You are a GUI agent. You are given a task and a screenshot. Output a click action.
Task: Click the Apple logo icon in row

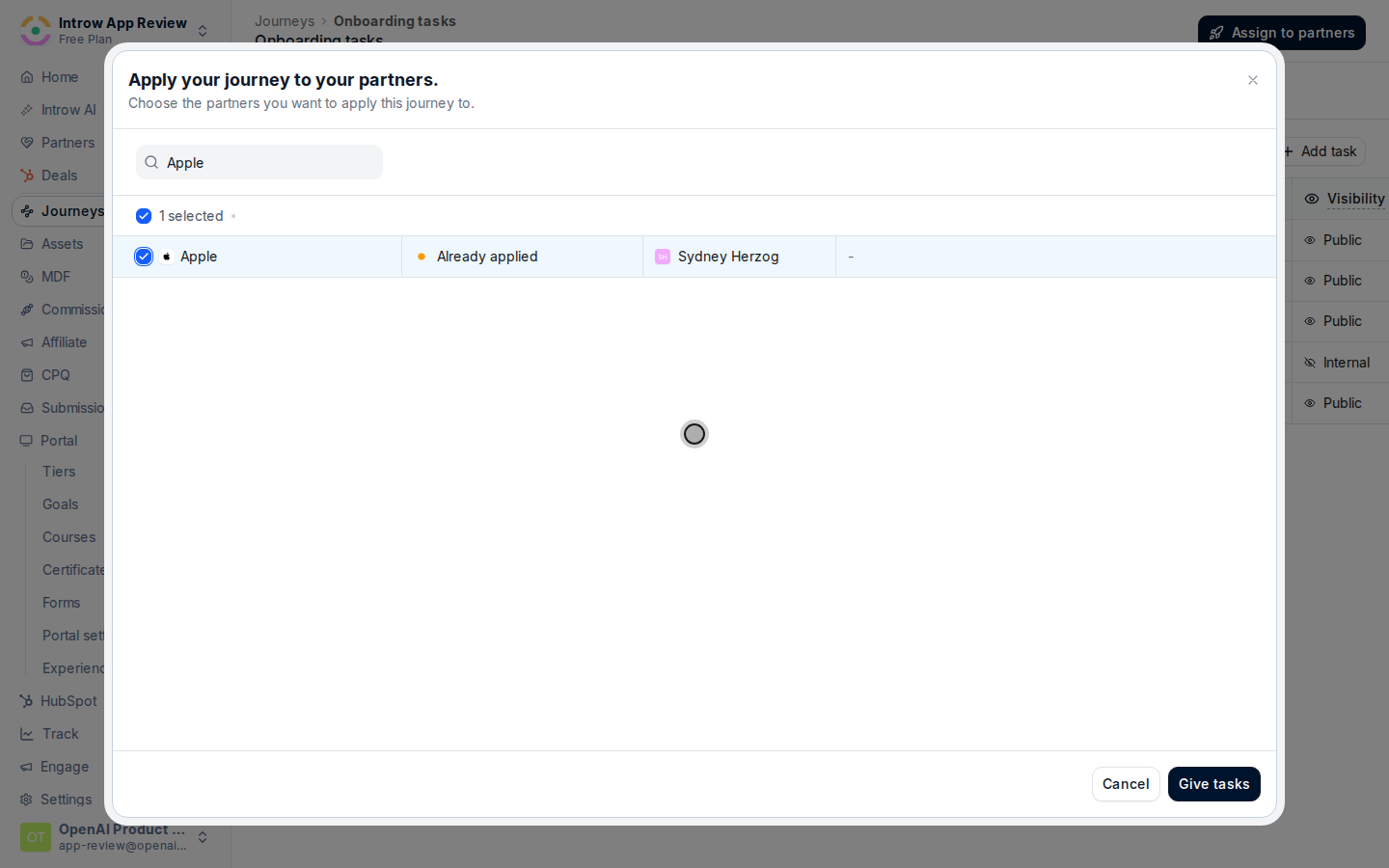(167, 257)
